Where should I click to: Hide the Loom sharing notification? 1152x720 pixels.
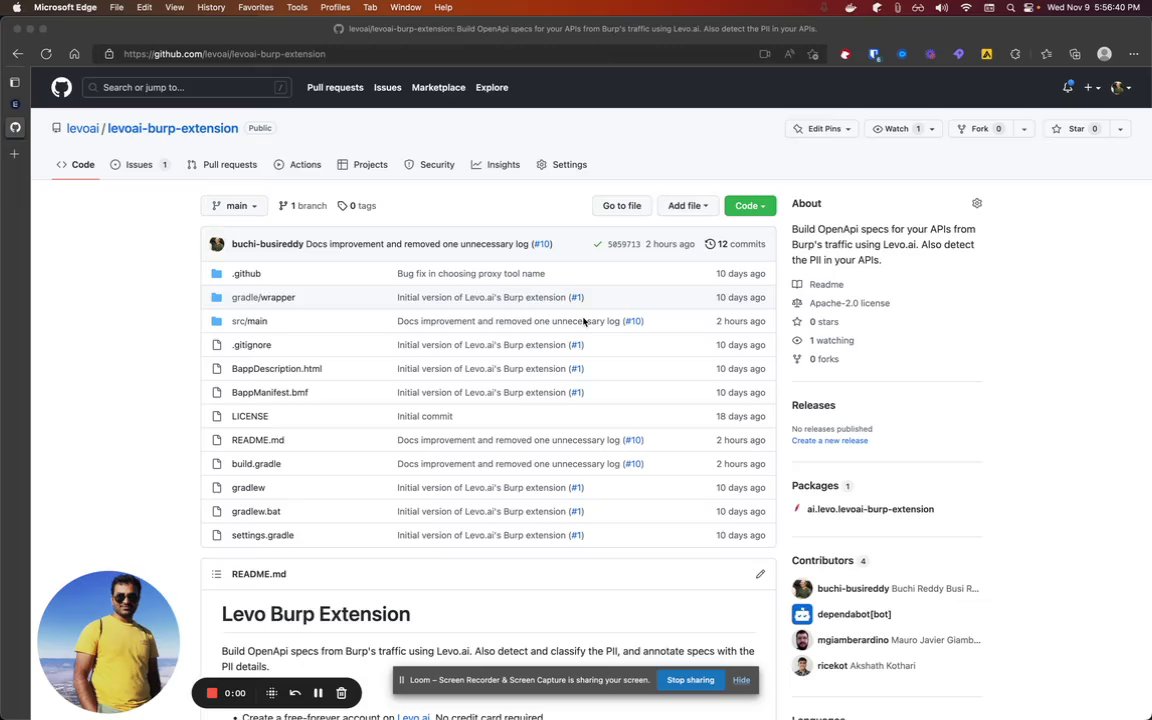(741, 680)
